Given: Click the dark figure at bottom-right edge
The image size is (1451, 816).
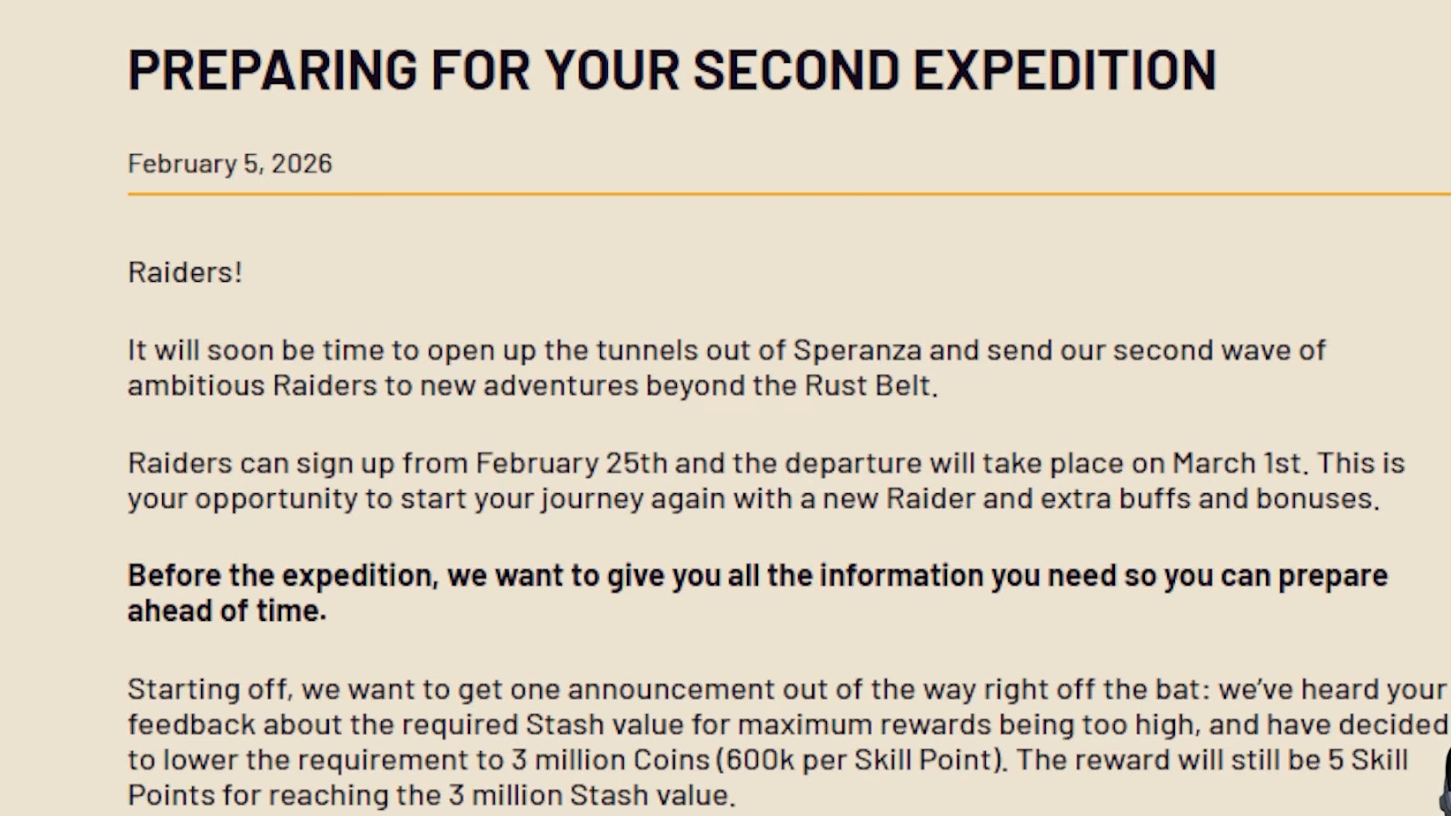Looking at the screenshot, I should (1445, 780).
